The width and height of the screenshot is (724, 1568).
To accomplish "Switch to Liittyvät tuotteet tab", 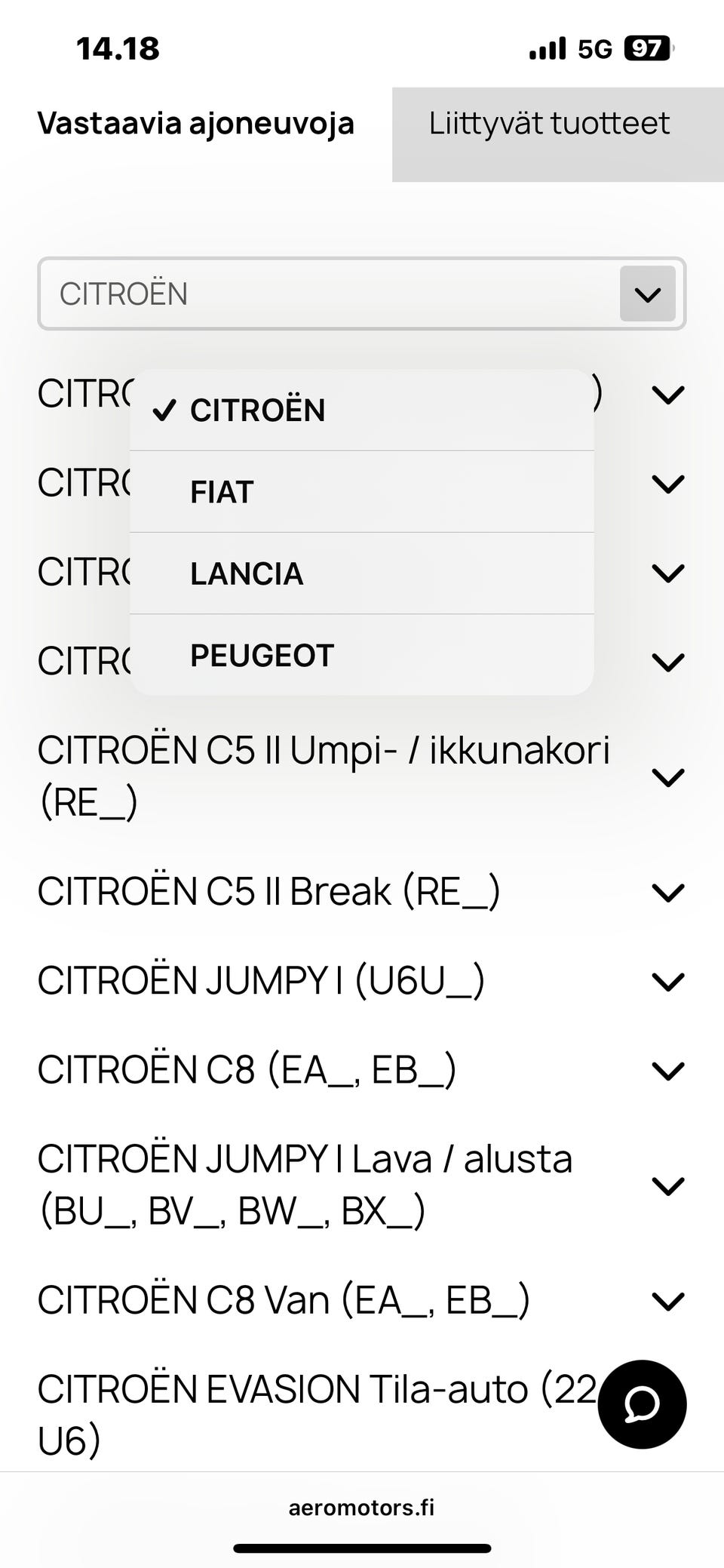I will pos(550,125).
